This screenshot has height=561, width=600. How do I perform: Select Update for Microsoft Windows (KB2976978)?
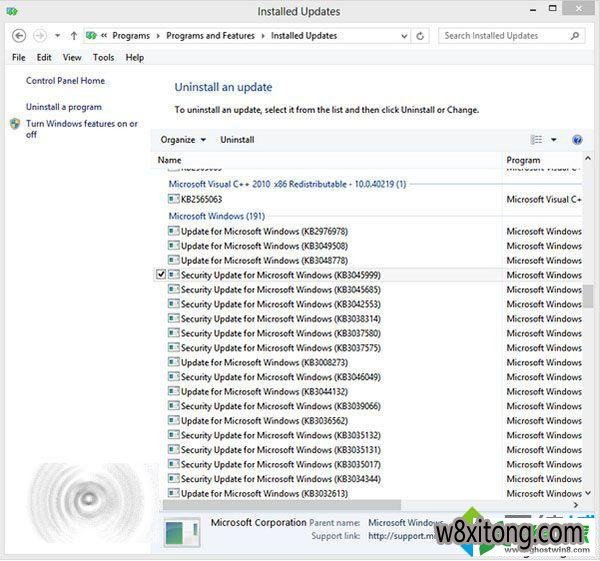click(x=264, y=231)
